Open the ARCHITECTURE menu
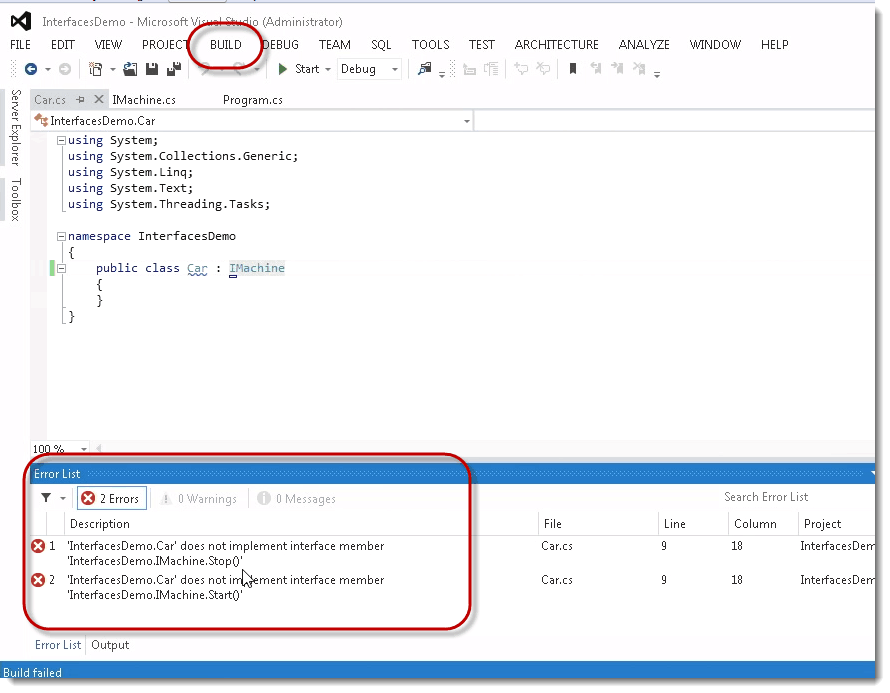This screenshot has height=693, width=890. (556, 45)
